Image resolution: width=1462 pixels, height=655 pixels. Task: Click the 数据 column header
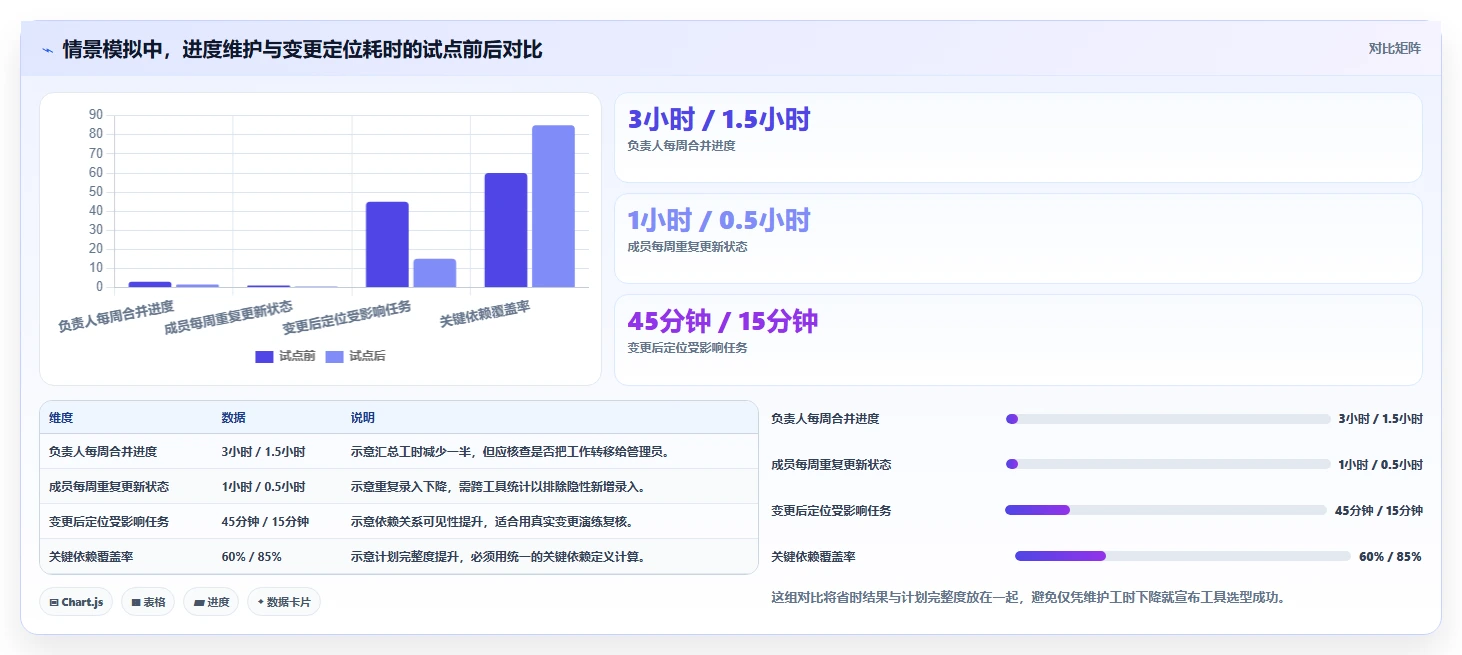pos(233,418)
